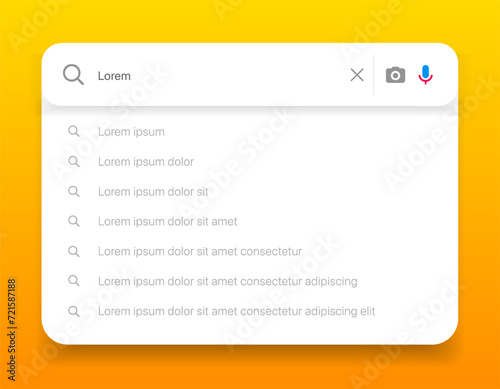
Task: Open image search with the camera icon
Action: [x=395, y=75]
